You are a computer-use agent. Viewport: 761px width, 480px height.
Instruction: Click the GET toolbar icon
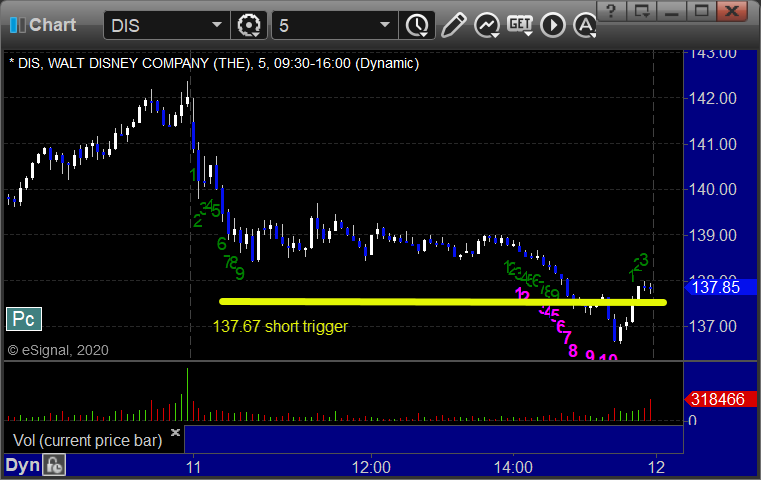[520, 25]
